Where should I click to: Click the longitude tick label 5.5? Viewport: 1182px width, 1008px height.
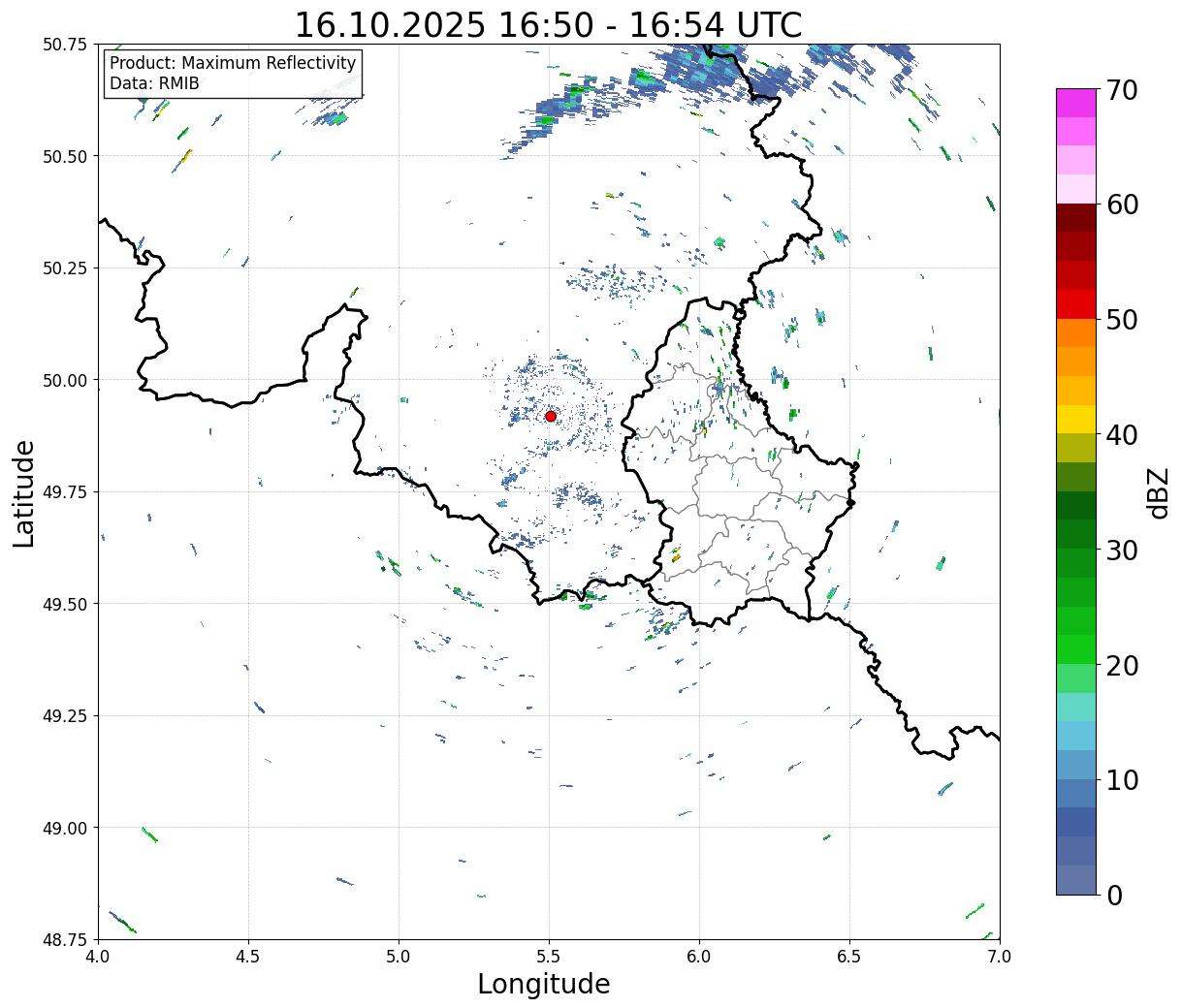point(549,957)
